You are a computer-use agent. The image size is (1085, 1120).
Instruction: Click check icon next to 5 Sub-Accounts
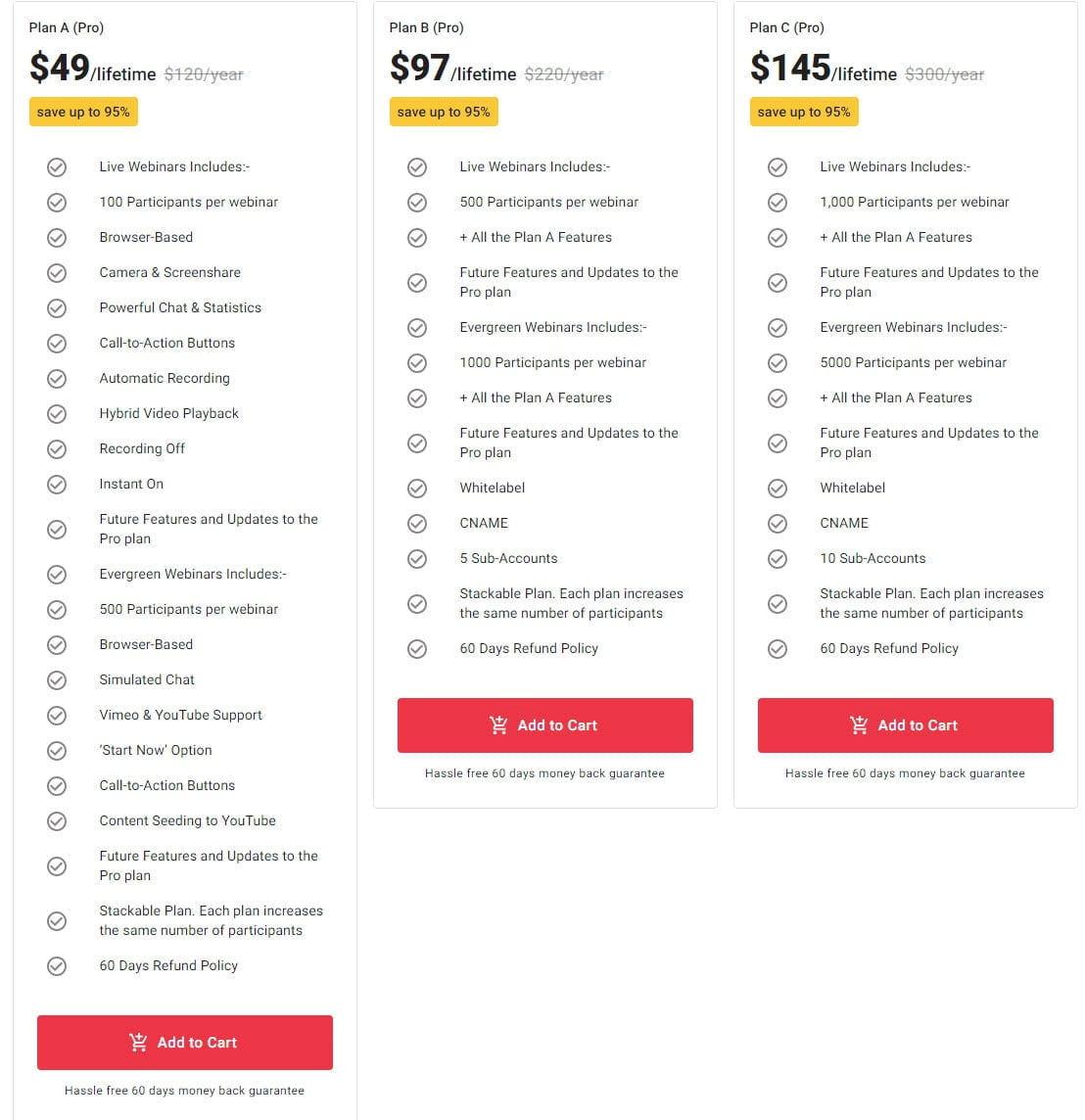tap(417, 559)
